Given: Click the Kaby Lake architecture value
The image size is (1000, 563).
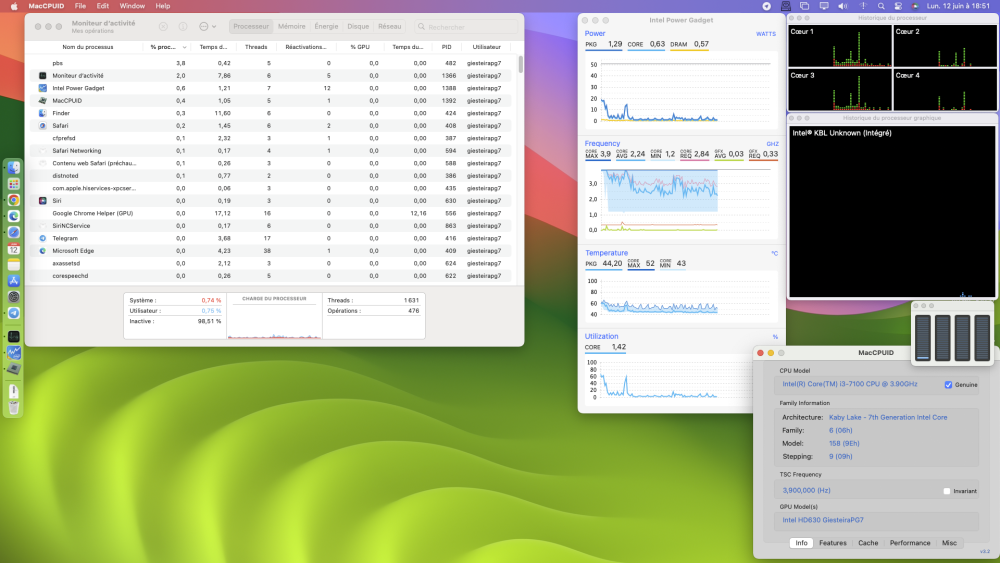Looking at the screenshot, I should [888, 418].
